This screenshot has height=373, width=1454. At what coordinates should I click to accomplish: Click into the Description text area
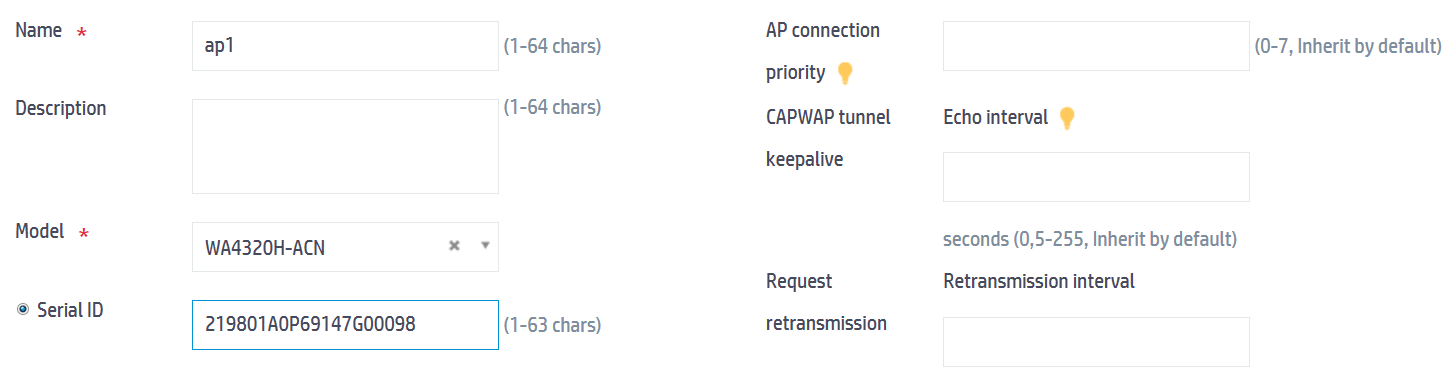pos(345,146)
